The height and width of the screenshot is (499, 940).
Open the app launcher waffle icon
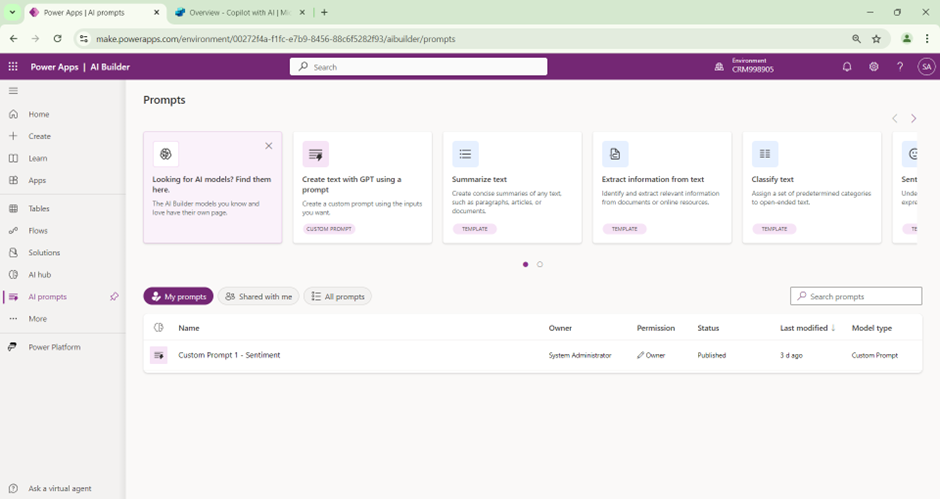coord(13,67)
